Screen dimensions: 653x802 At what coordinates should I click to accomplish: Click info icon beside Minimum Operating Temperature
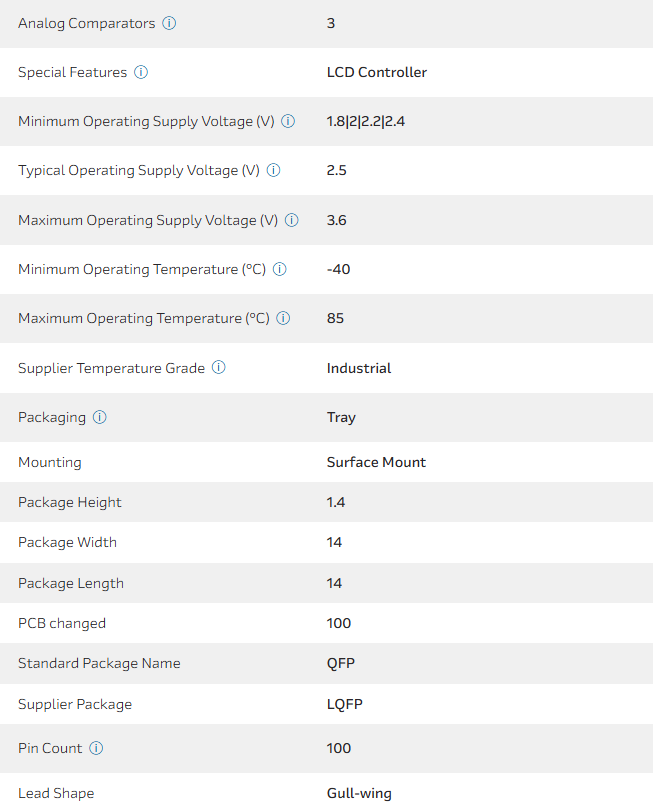tap(280, 269)
